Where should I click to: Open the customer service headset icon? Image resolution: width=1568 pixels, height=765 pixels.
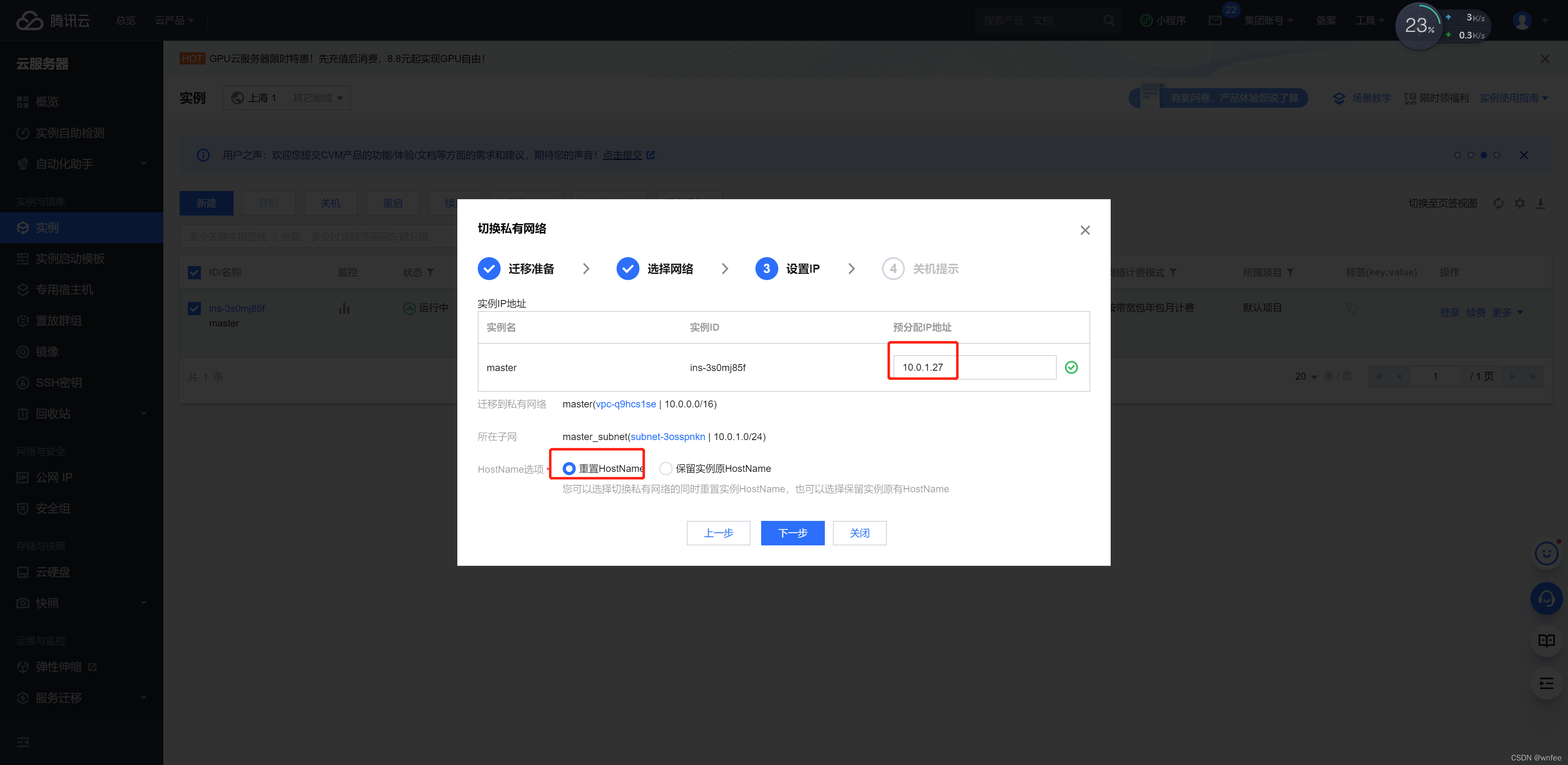pyautogui.click(x=1547, y=598)
